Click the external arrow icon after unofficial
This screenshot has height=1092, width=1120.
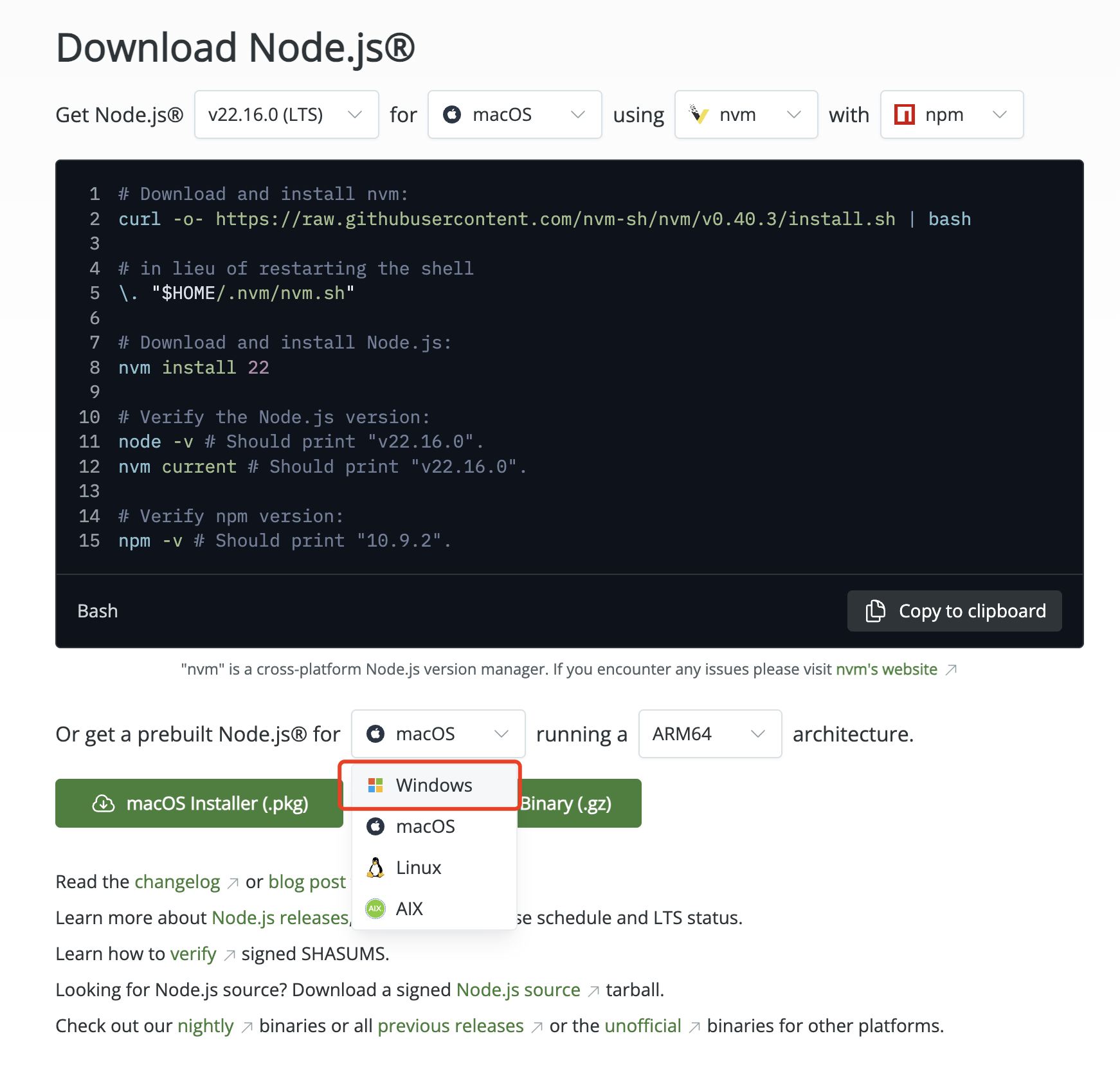694,1027
